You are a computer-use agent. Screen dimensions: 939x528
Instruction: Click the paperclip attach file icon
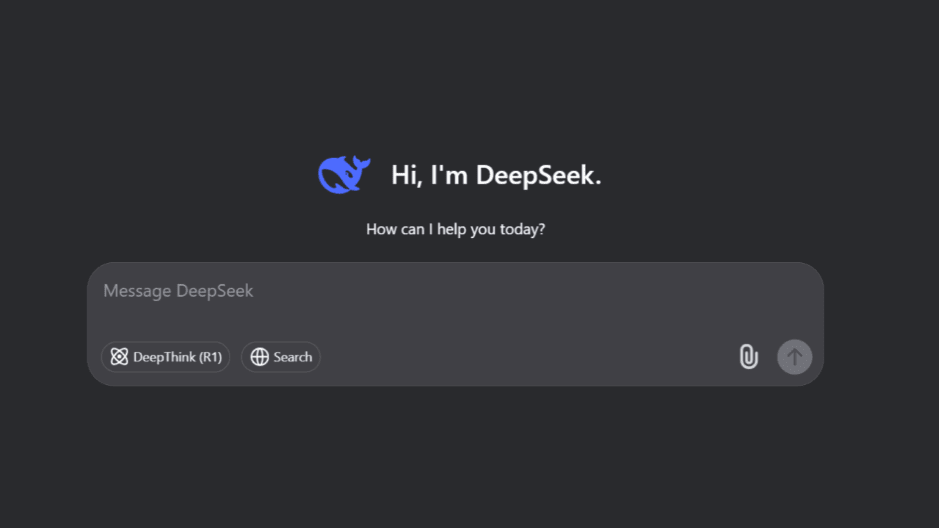[748, 357]
